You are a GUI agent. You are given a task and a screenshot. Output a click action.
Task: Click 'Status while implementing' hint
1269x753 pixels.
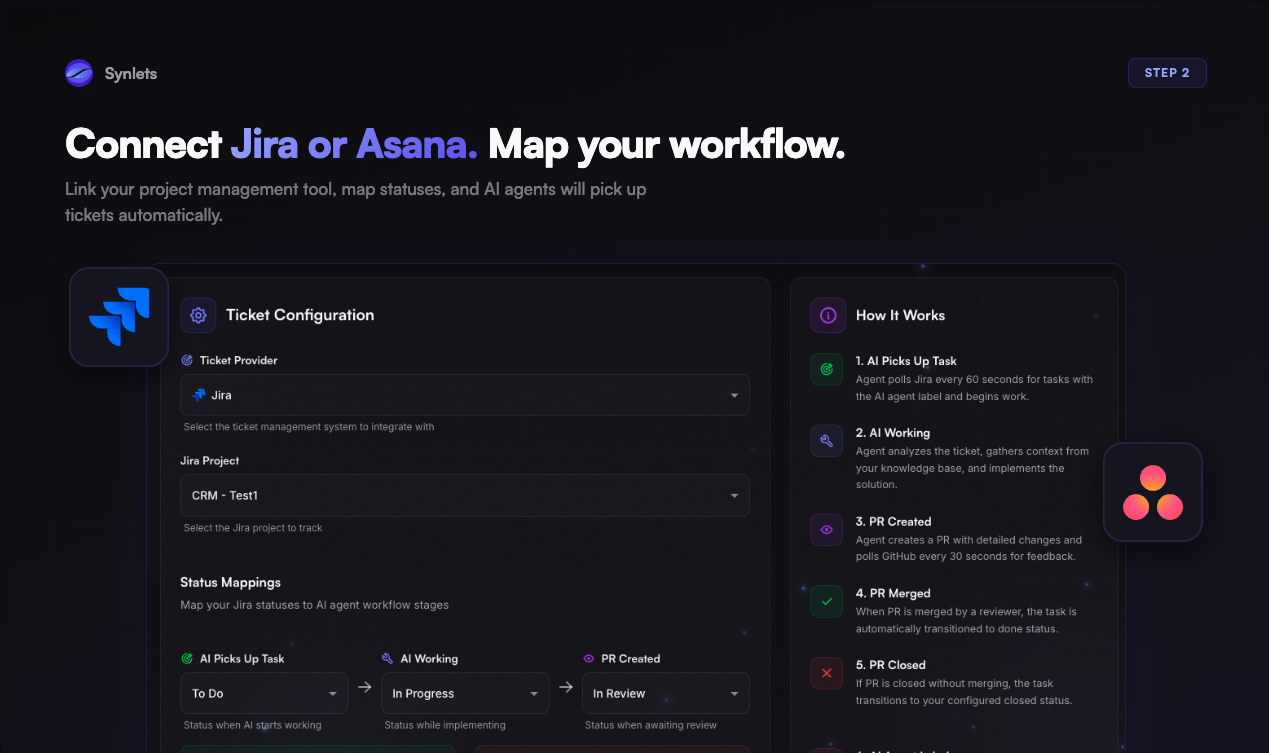coord(445,725)
